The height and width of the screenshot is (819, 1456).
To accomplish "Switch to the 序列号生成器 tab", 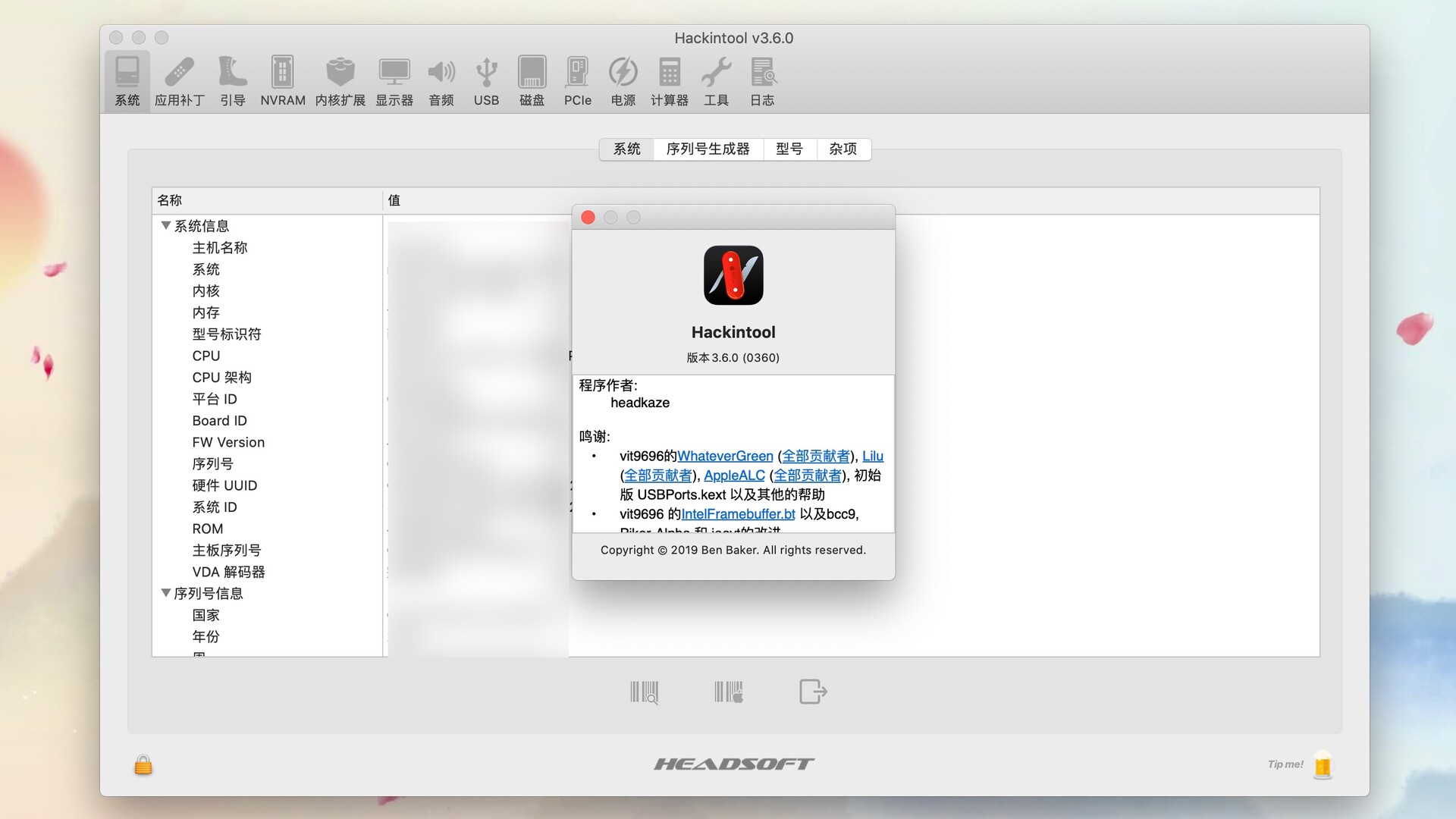I will click(708, 149).
